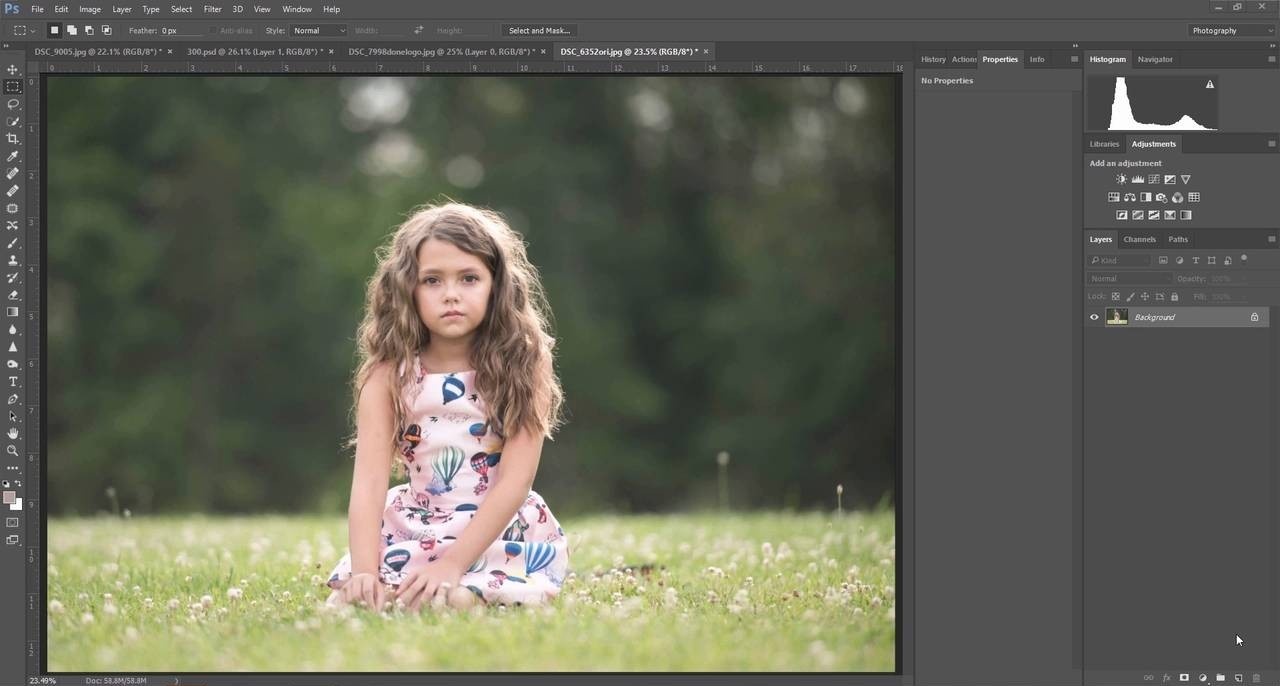Click the Background layer thumbnail

point(1117,317)
